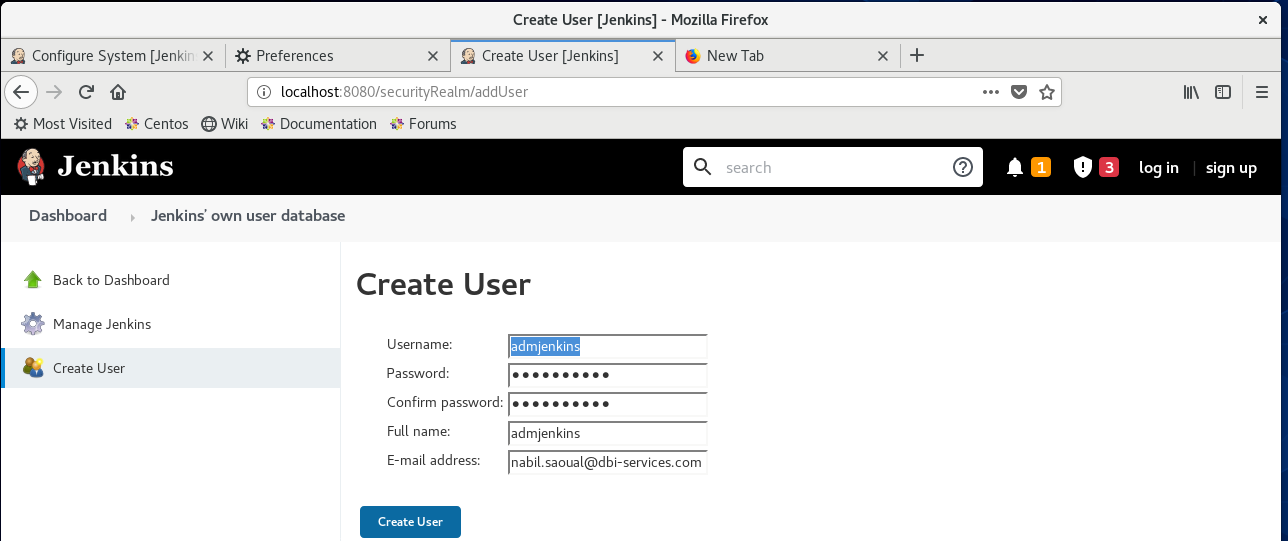1288x541 pixels.
Task: Click the Manage Jenkins gear icon
Action: tap(33, 324)
